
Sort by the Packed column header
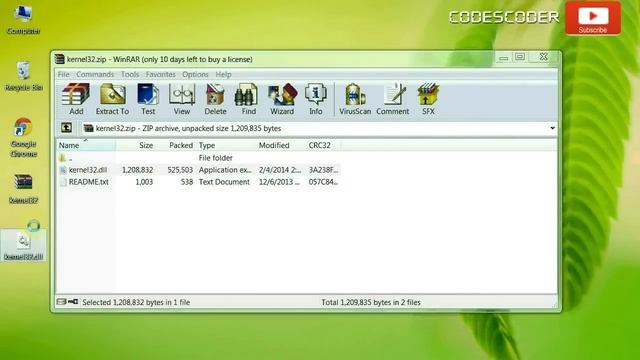pyautogui.click(x=176, y=145)
